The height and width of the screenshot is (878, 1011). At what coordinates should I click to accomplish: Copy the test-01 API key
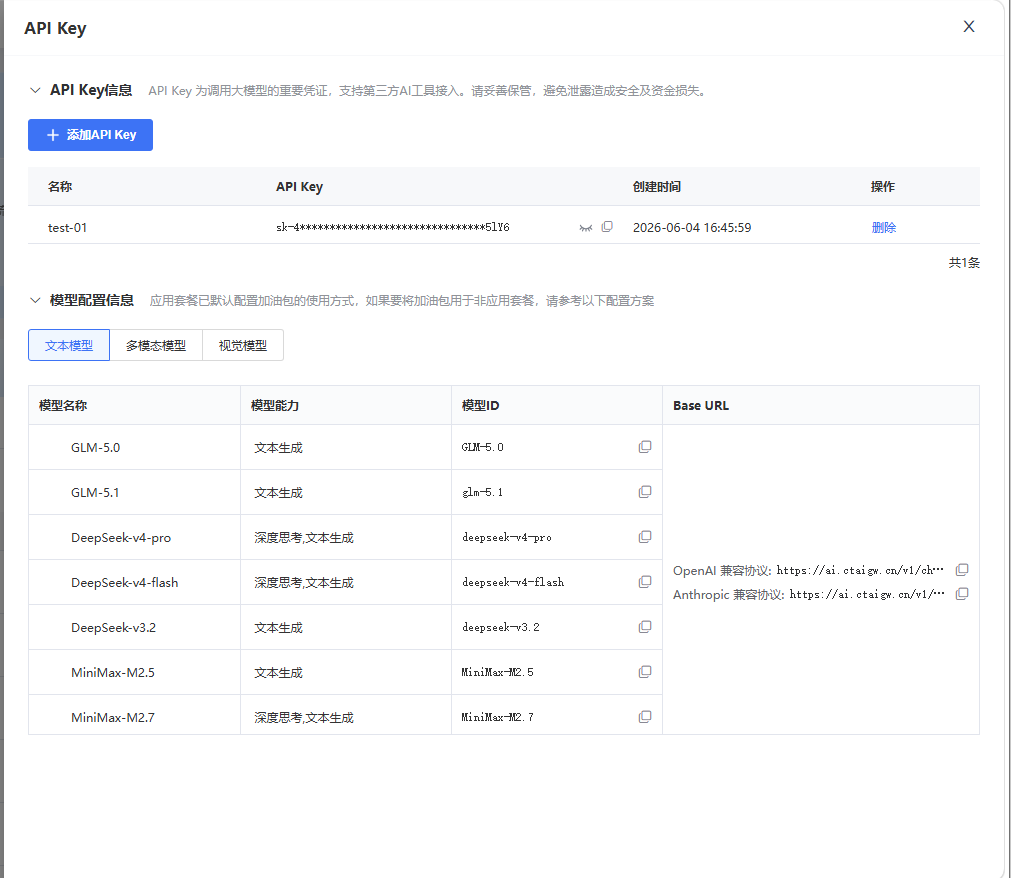point(607,227)
